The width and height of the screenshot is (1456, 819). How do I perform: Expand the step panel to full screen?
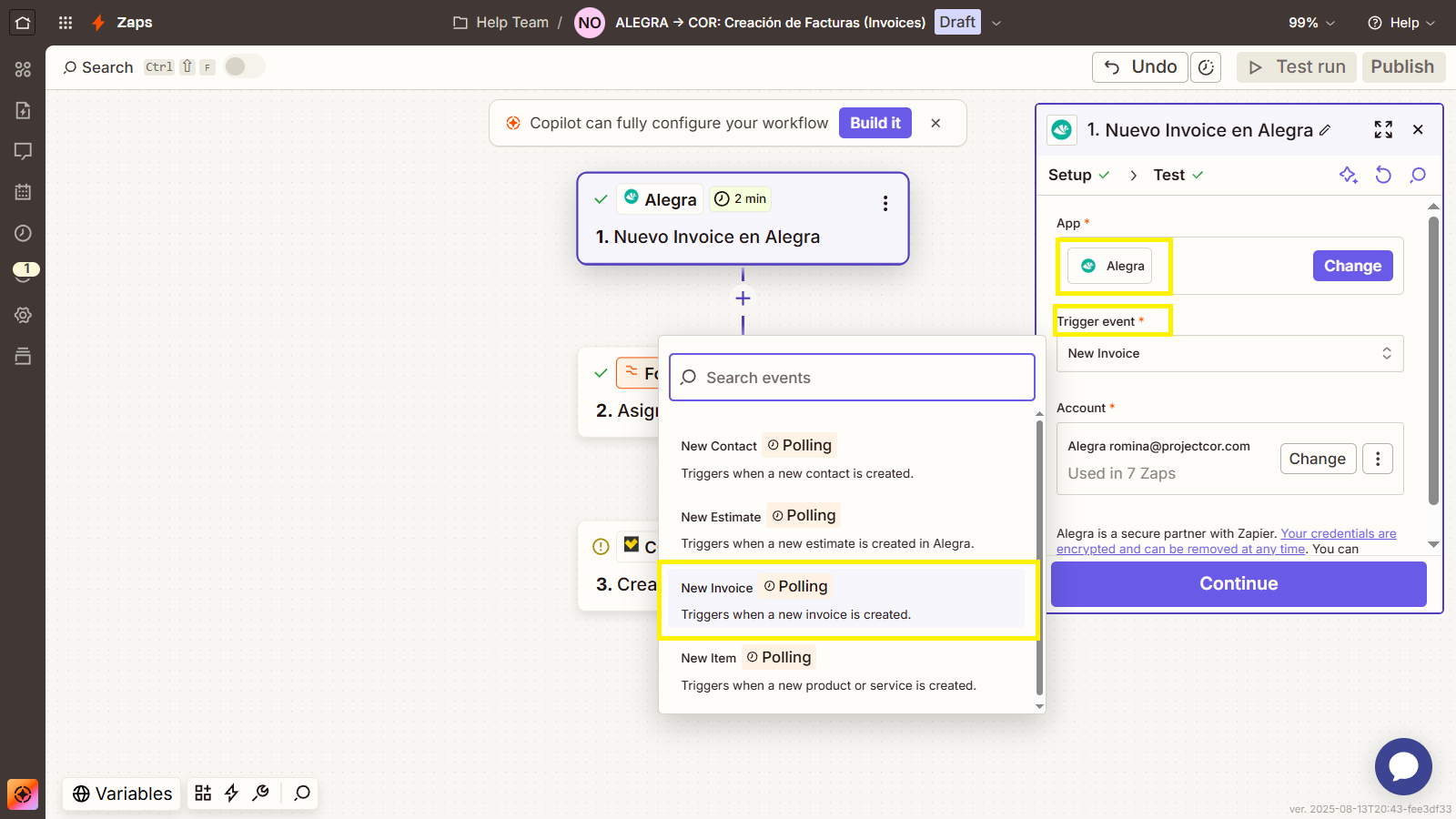1383,130
